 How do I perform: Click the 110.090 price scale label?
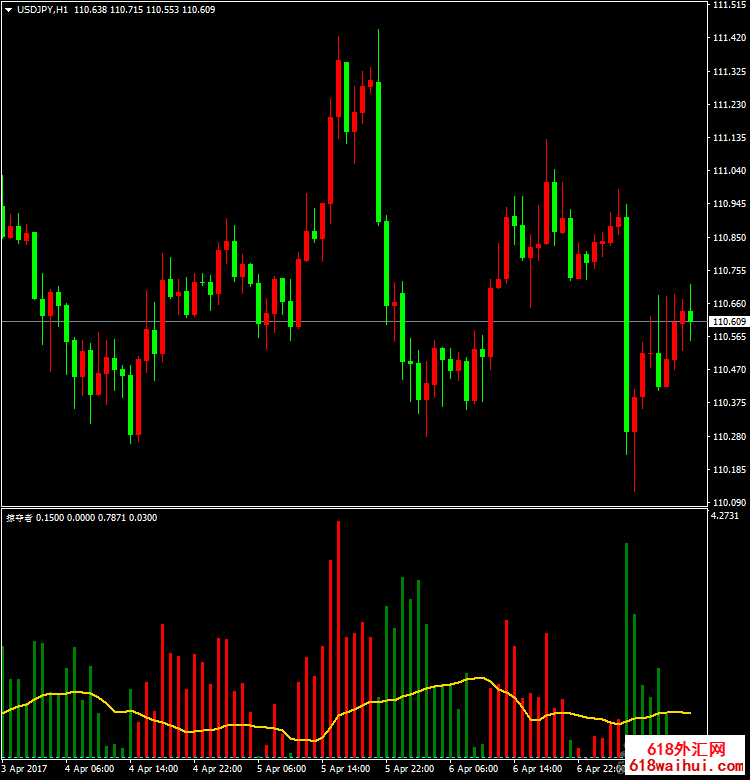[x=727, y=502]
